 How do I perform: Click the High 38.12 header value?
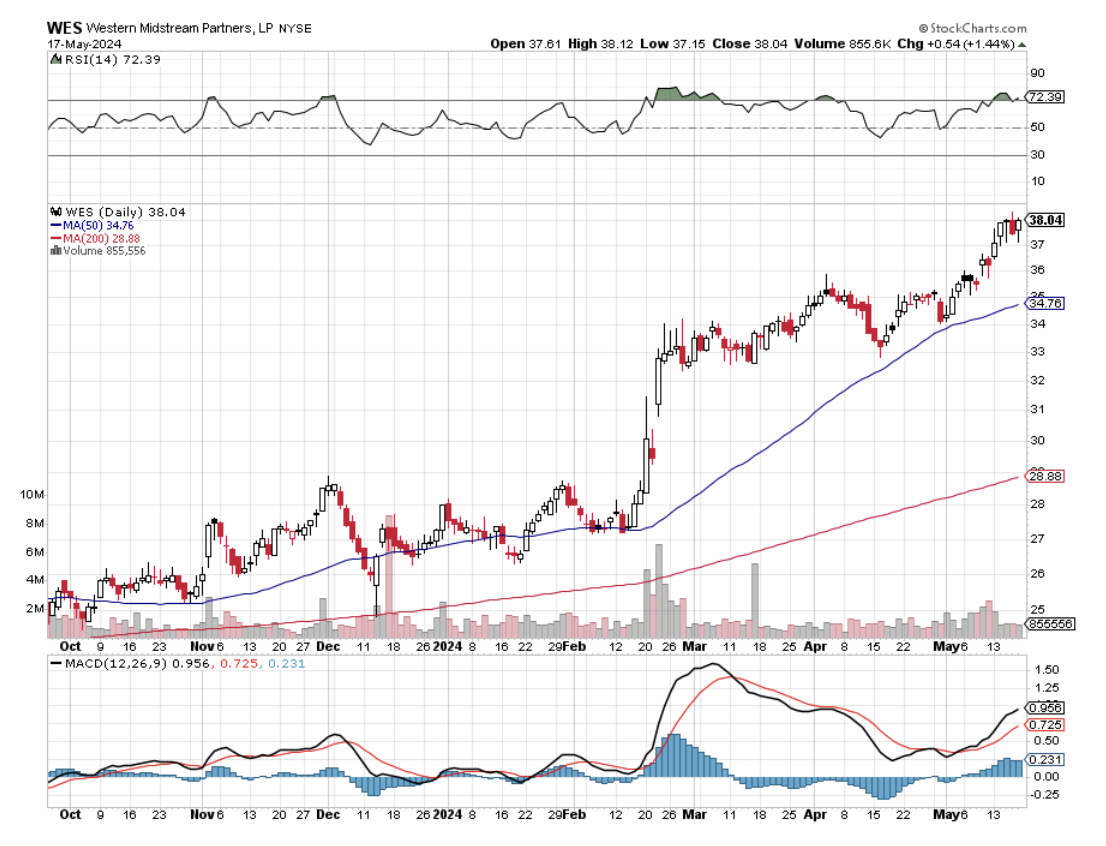coord(600,44)
